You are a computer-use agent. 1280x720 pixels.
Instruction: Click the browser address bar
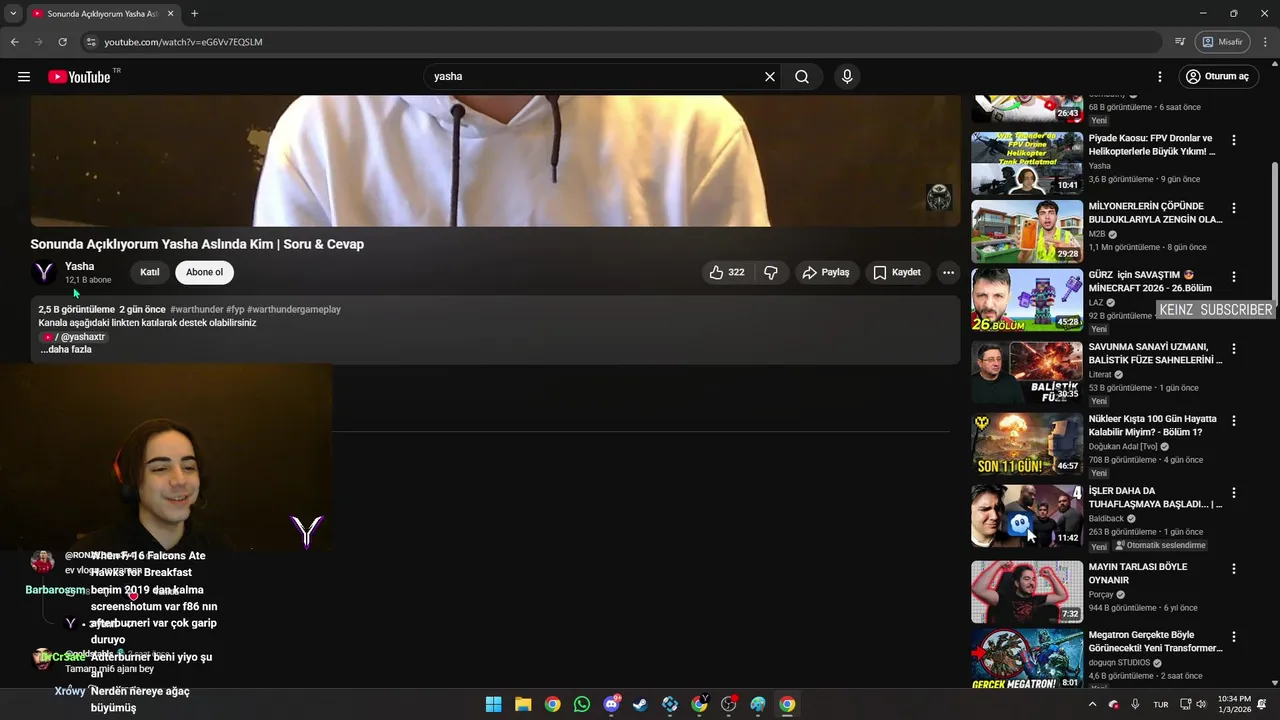click(x=620, y=42)
